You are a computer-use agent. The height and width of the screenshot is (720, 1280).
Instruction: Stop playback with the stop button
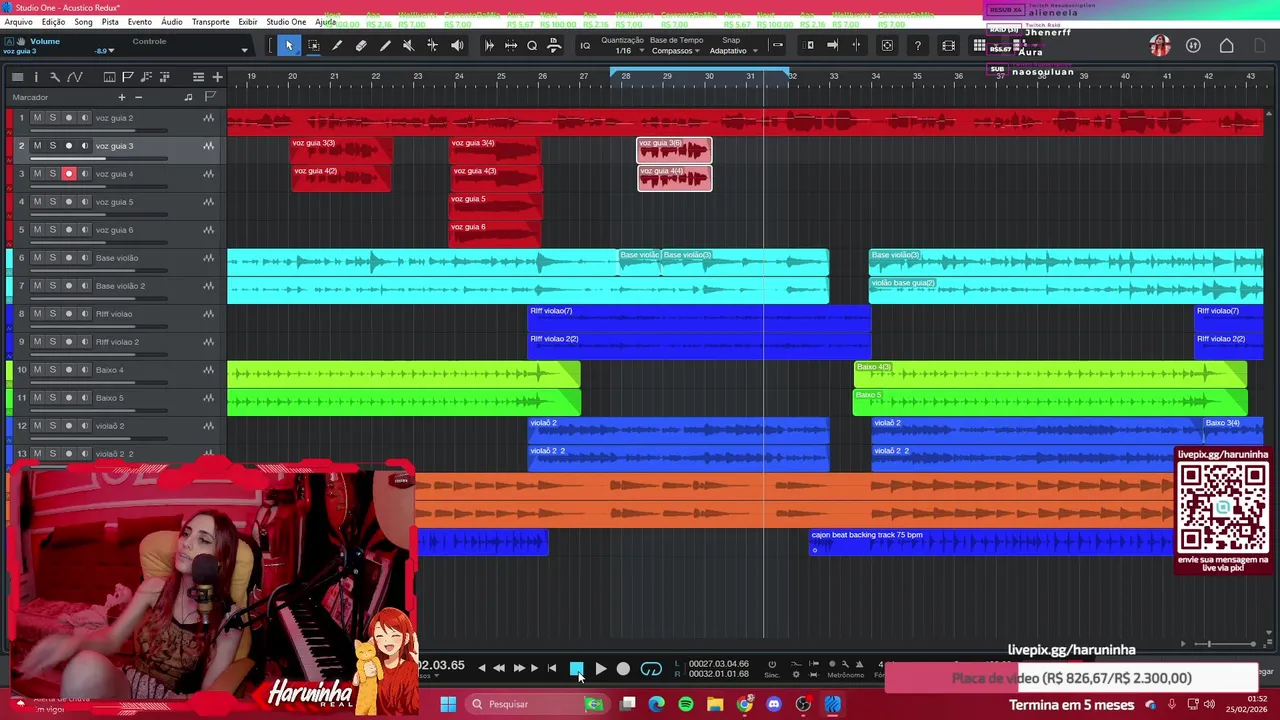coord(576,669)
